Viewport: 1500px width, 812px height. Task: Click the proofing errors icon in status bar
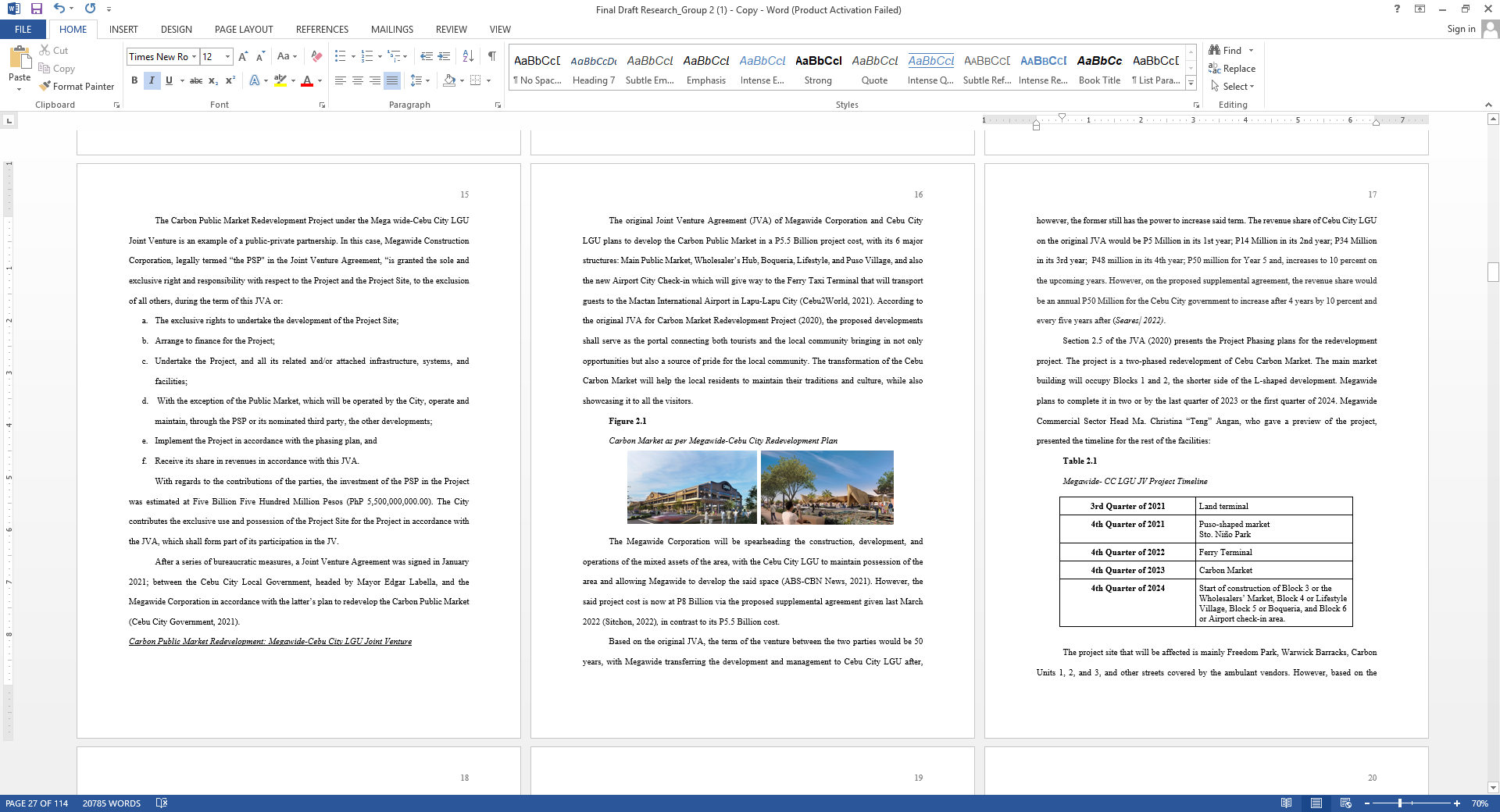pyautogui.click(x=162, y=803)
